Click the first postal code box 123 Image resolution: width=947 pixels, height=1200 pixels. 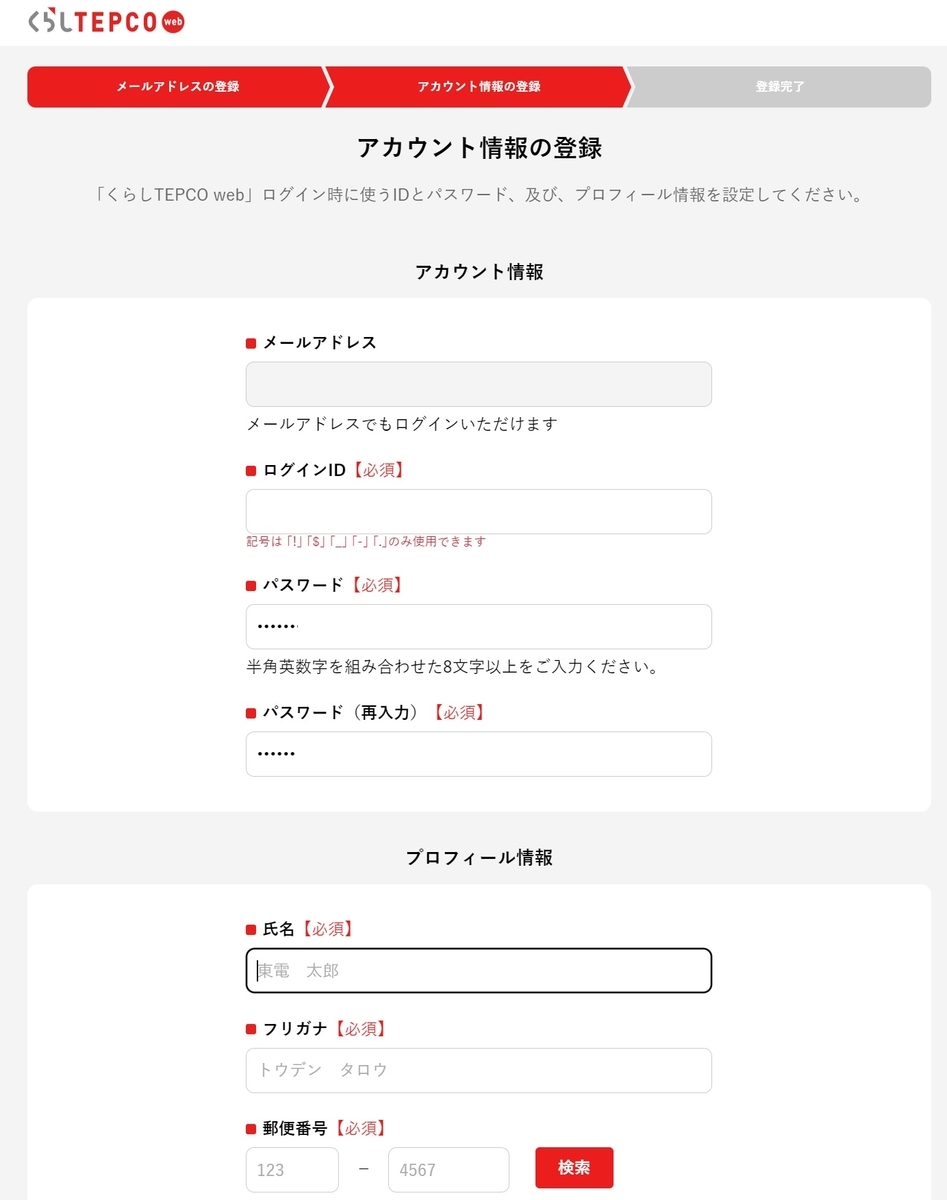tap(292, 1169)
